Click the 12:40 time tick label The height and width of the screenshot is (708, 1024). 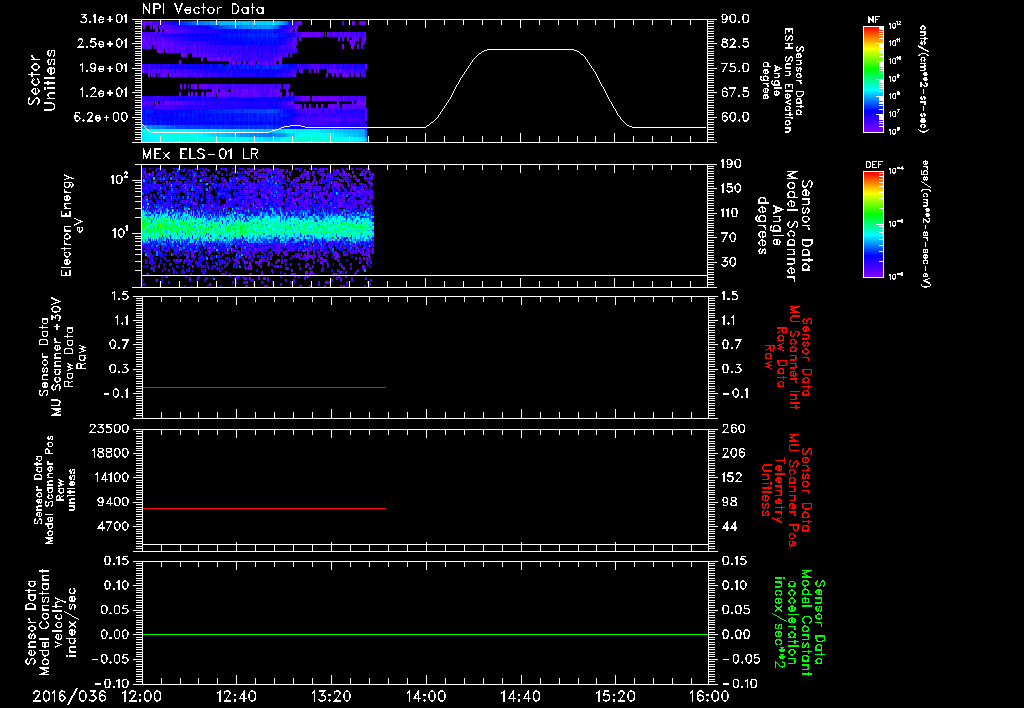(x=236, y=696)
